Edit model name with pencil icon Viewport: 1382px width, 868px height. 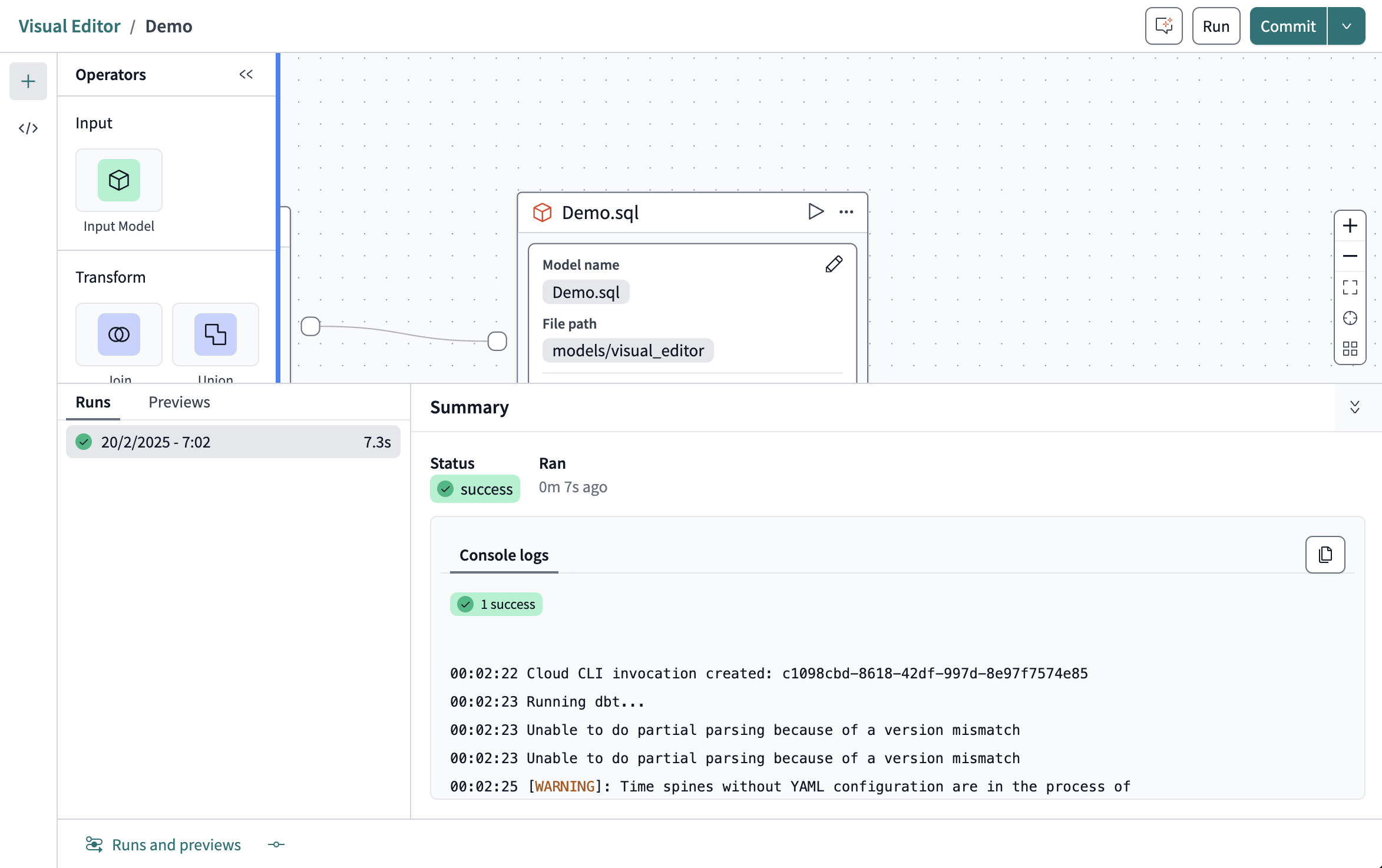[x=834, y=264]
